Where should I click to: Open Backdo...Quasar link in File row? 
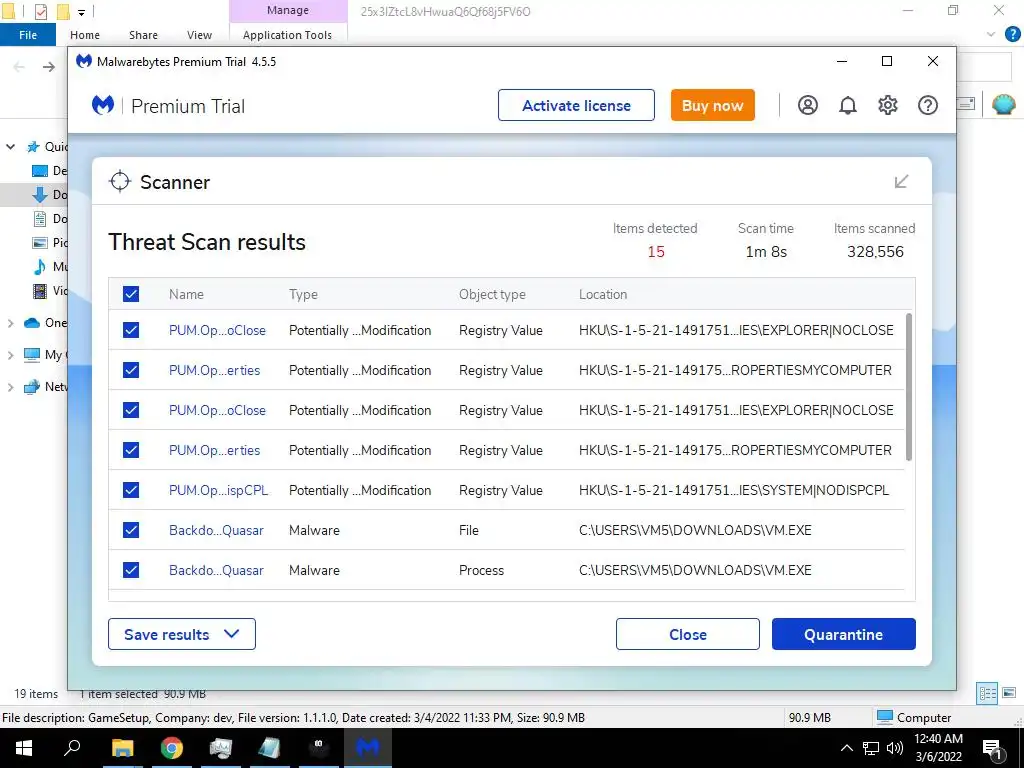pyautogui.click(x=216, y=530)
